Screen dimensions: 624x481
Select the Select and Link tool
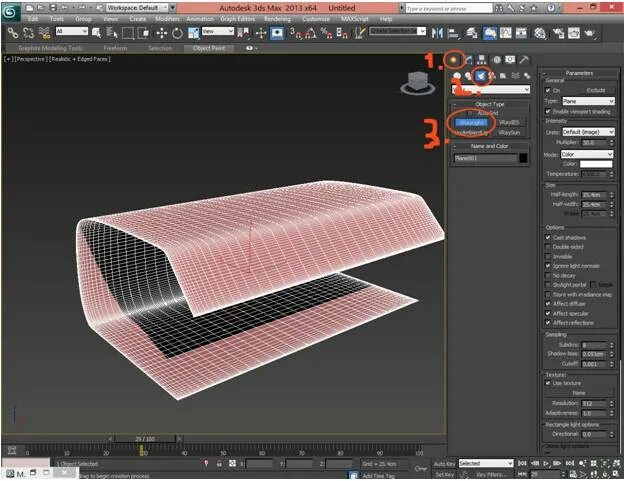tap(13, 33)
